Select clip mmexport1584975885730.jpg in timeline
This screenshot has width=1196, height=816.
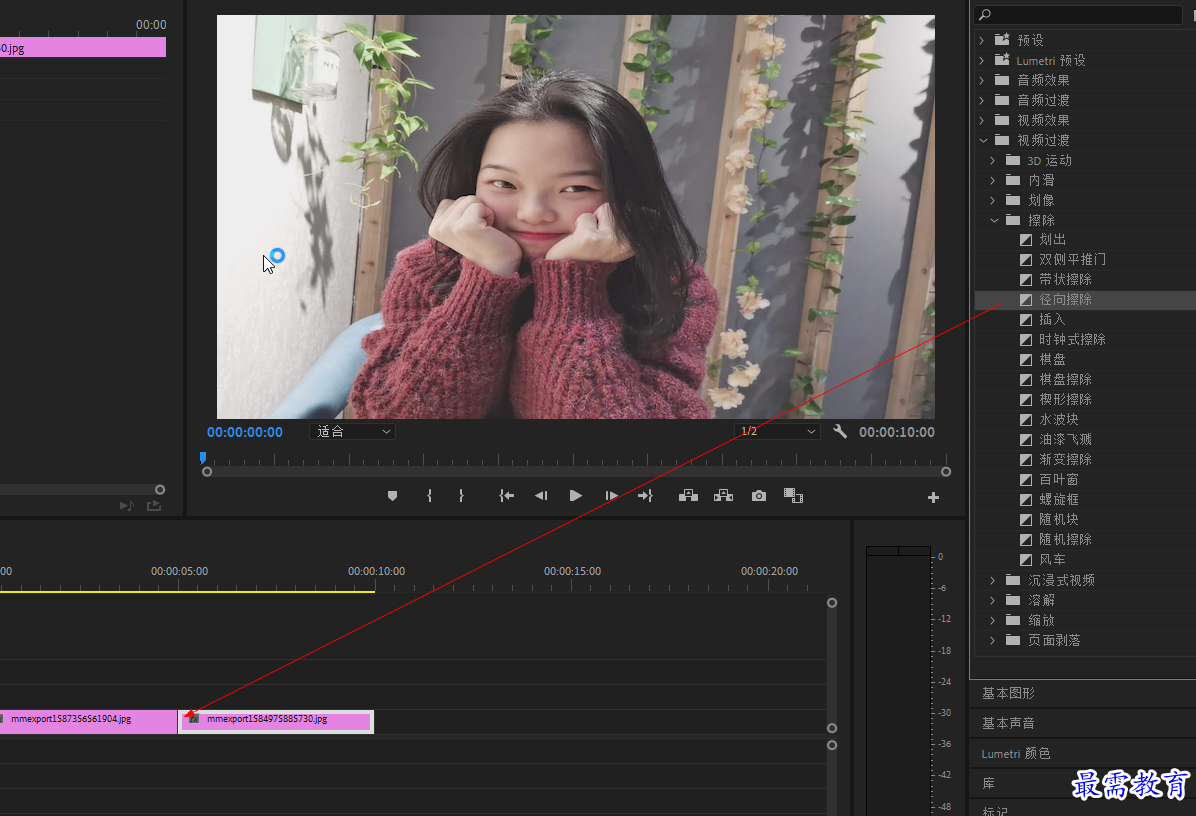(x=276, y=721)
